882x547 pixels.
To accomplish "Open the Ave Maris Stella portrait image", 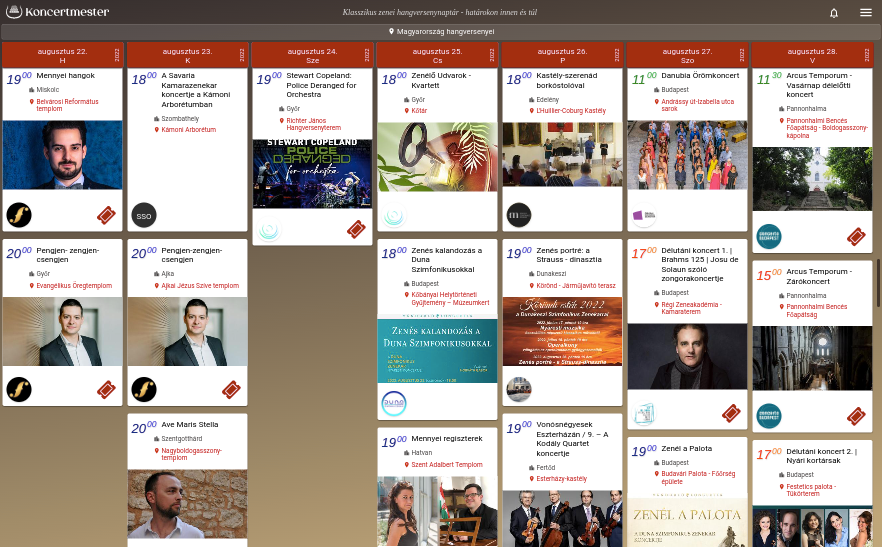I will [x=187, y=504].
